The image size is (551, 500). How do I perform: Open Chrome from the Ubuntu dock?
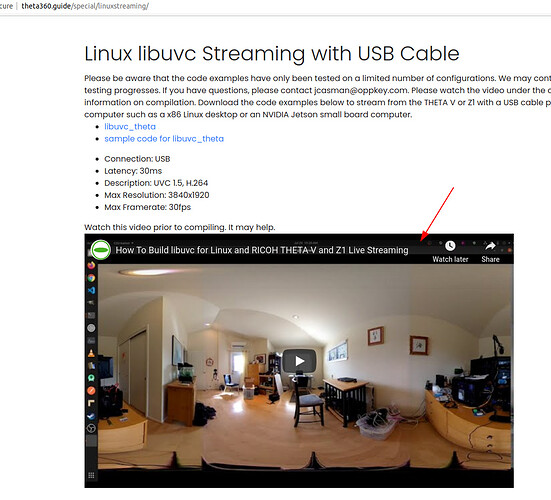point(91,278)
